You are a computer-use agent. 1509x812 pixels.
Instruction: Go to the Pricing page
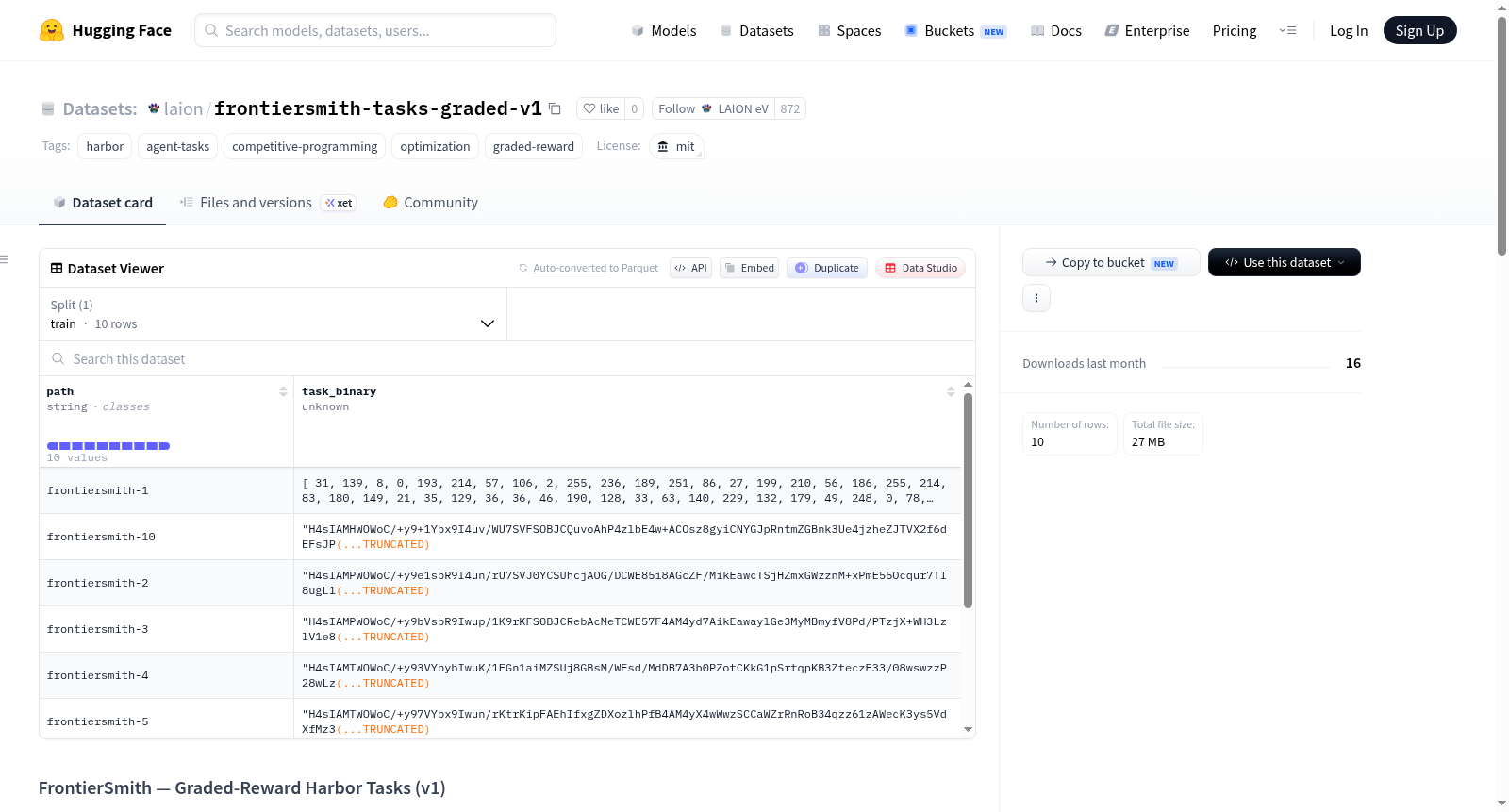click(x=1235, y=30)
